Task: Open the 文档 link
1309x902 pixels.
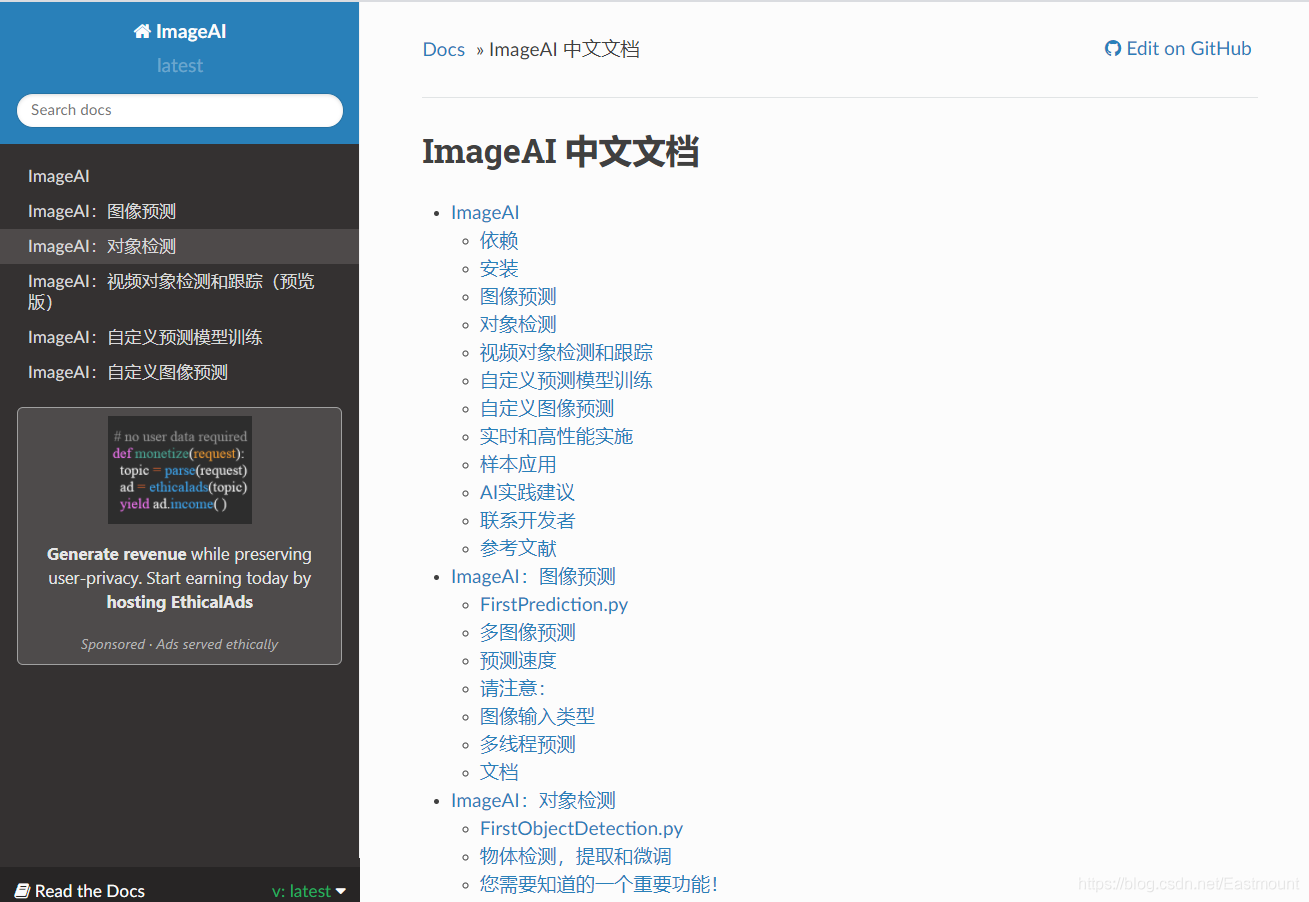Action: tap(499, 772)
